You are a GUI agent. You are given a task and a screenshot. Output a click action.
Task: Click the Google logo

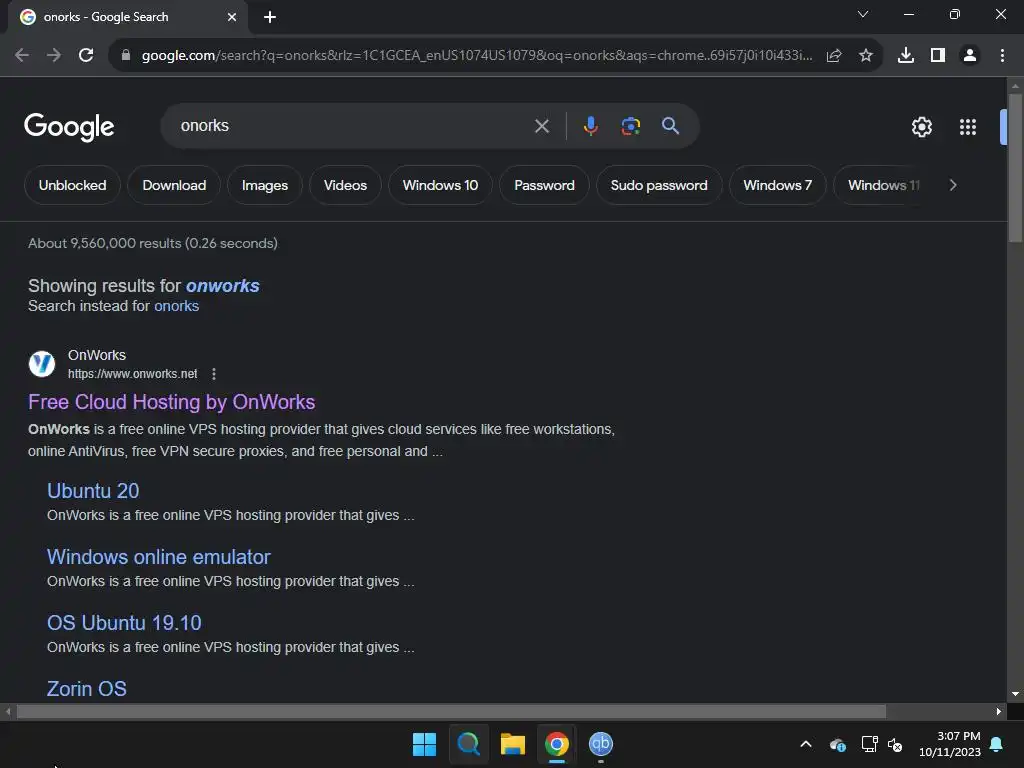[69, 127]
